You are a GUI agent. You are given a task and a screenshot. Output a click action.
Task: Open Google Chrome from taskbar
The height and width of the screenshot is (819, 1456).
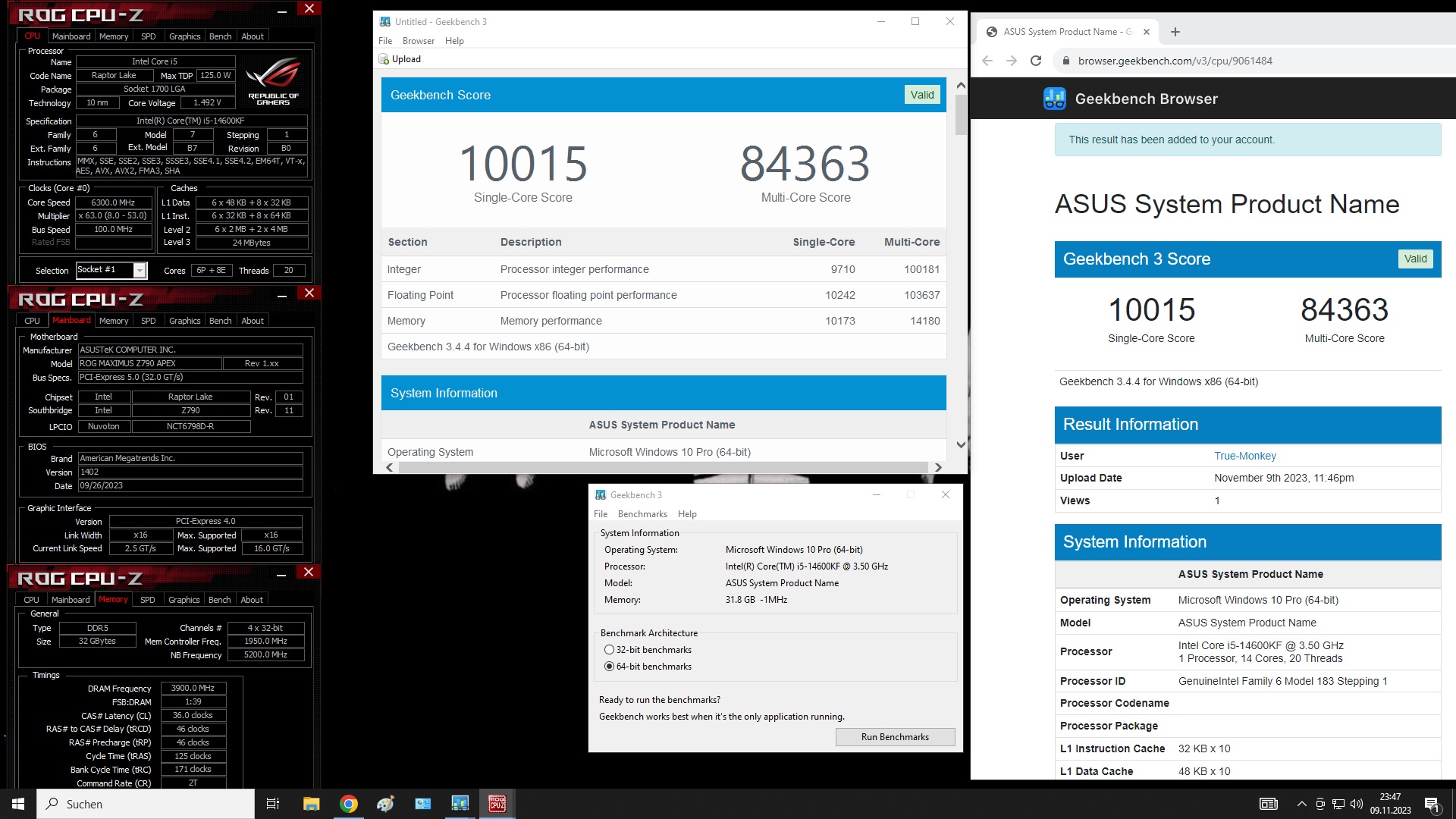pyautogui.click(x=349, y=804)
